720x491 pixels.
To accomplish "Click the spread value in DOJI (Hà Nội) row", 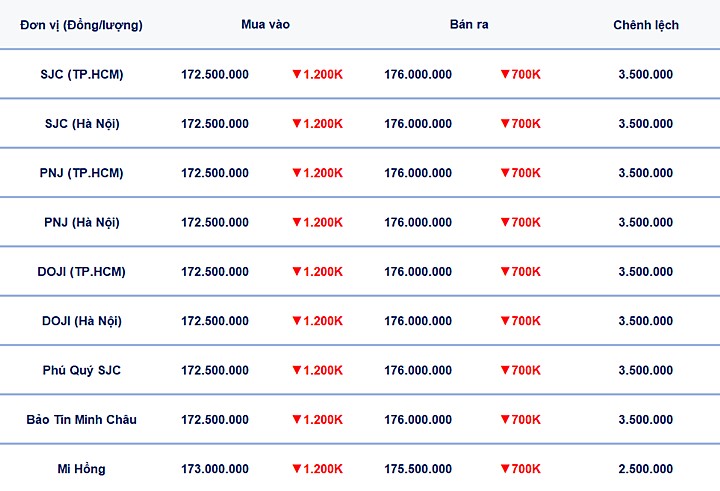I will coord(646,321).
